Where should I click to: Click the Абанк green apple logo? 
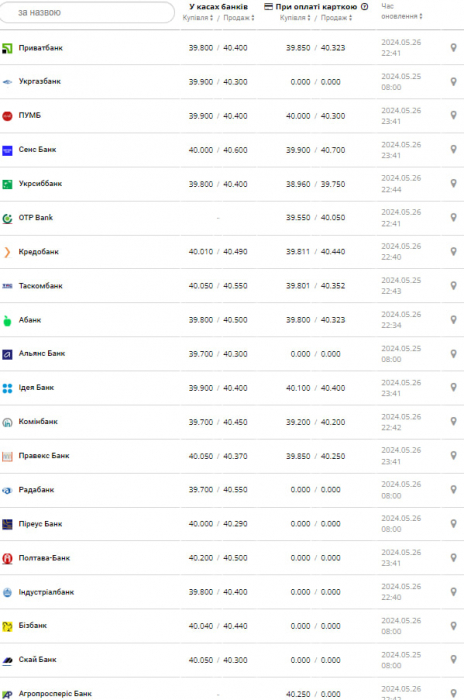[7, 320]
